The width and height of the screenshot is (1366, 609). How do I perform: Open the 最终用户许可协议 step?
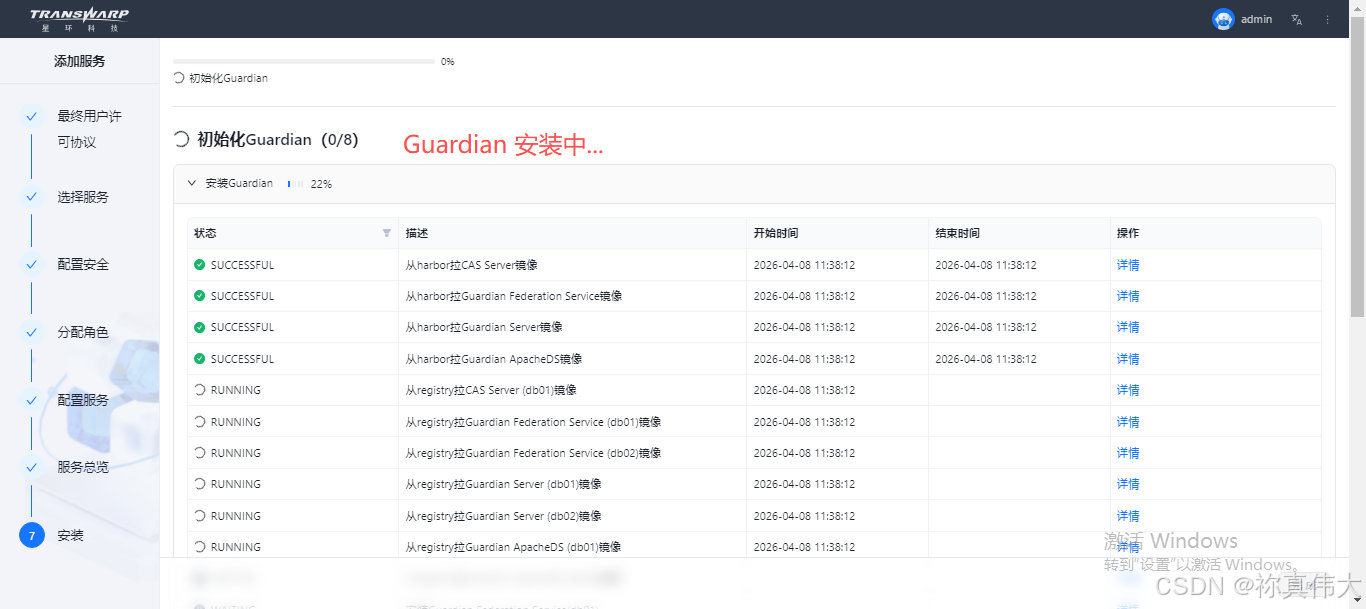[90, 129]
